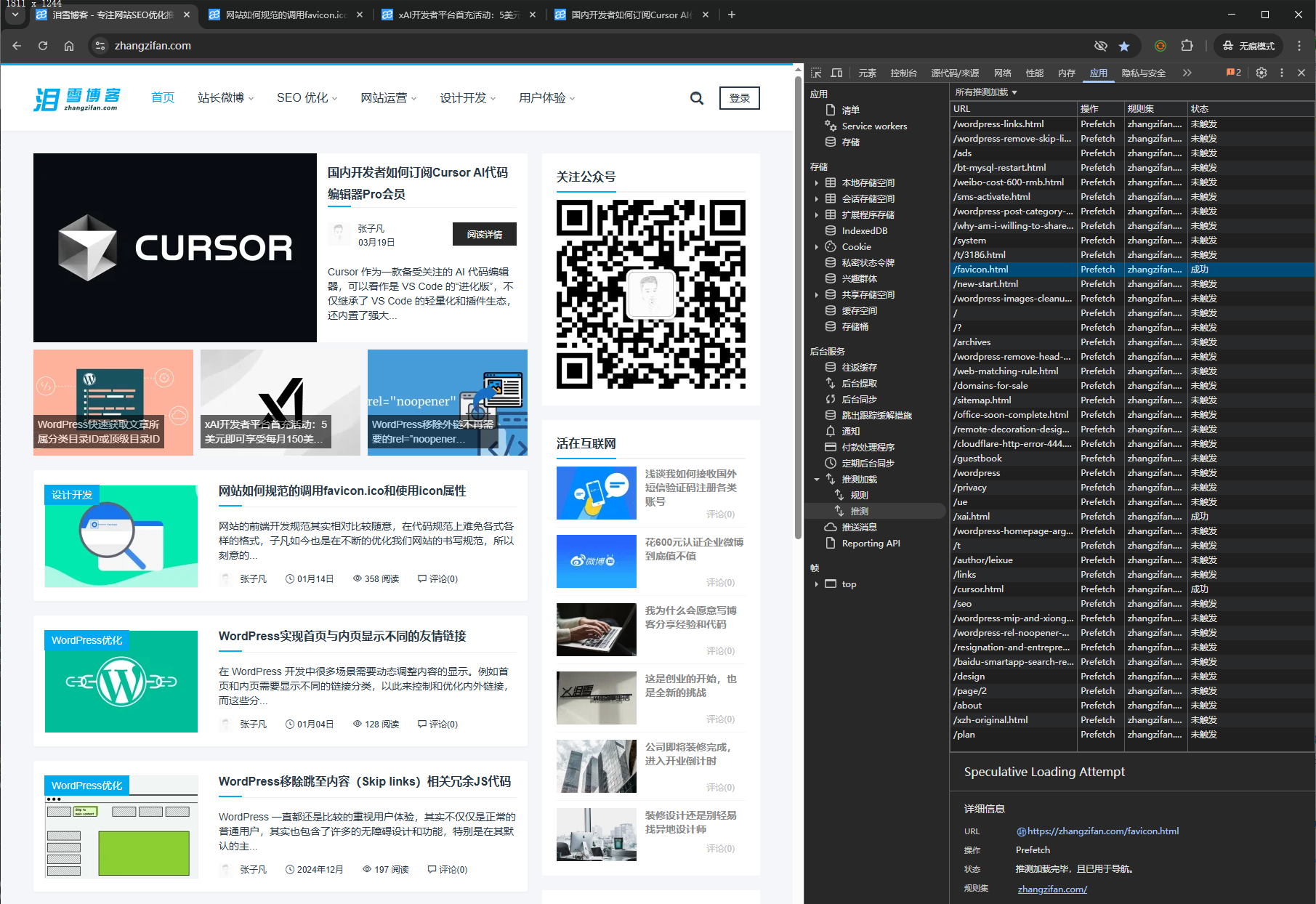Image resolution: width=1316 pixels, height=904 pixels.
Task: Focus the address bar showing zhangzifan.com
Action: (596, 46)
